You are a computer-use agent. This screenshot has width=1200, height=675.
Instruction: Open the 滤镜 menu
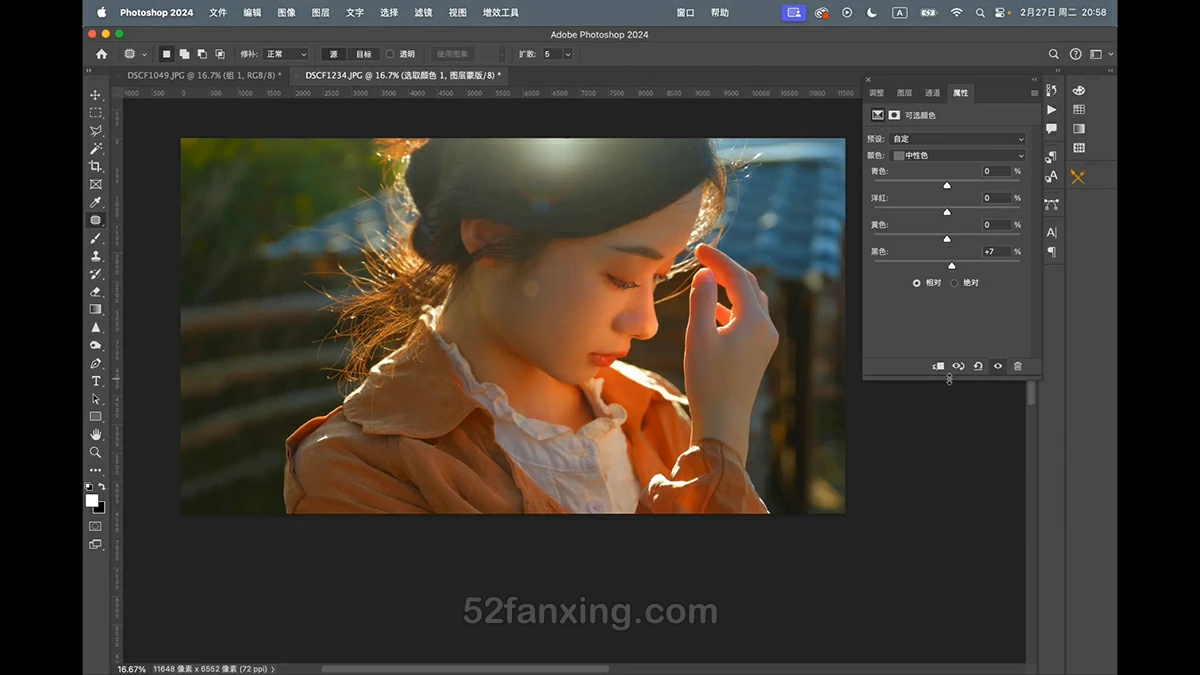[423, 13]
